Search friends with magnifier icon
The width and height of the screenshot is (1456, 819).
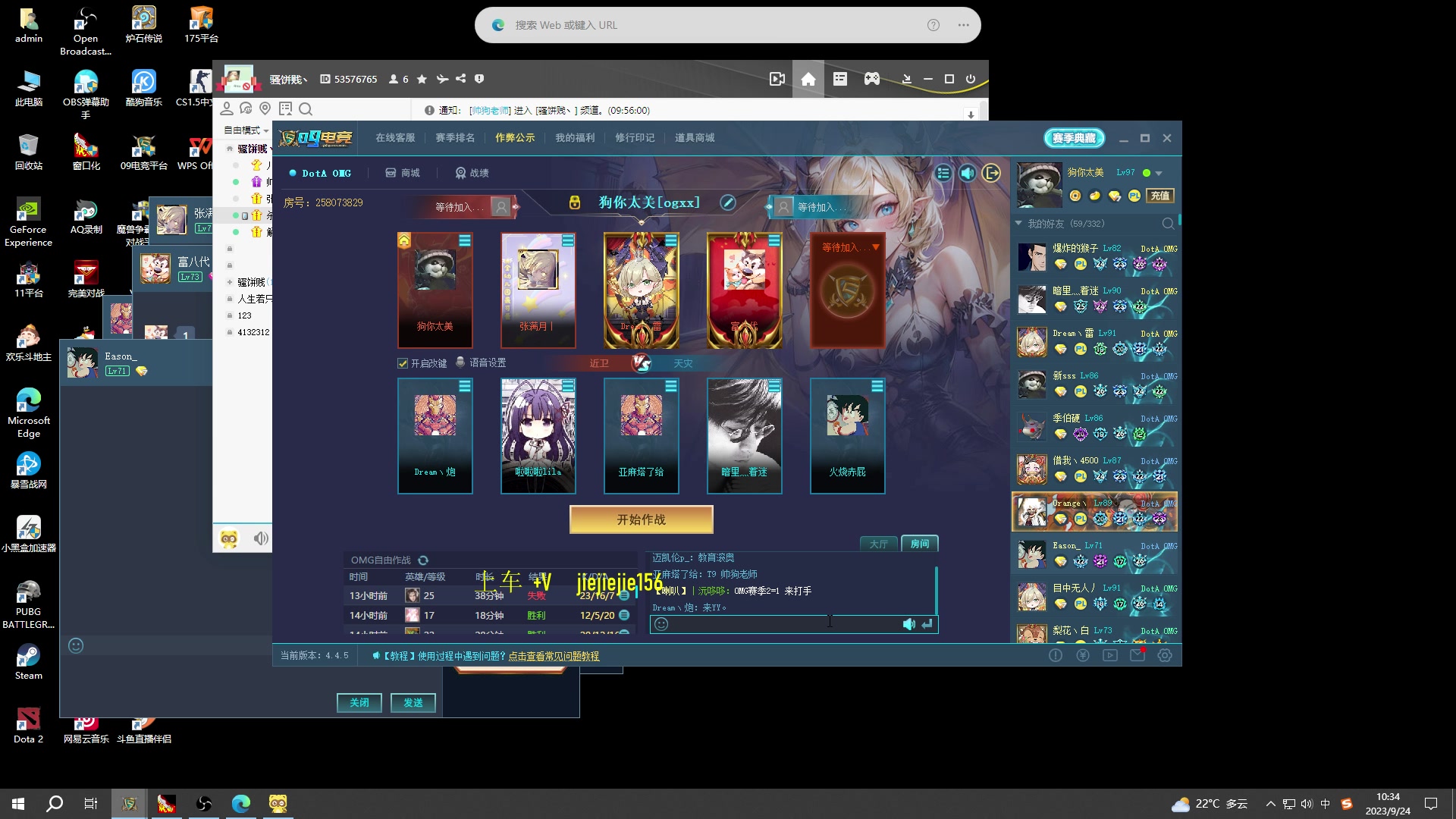point(1168,224)
